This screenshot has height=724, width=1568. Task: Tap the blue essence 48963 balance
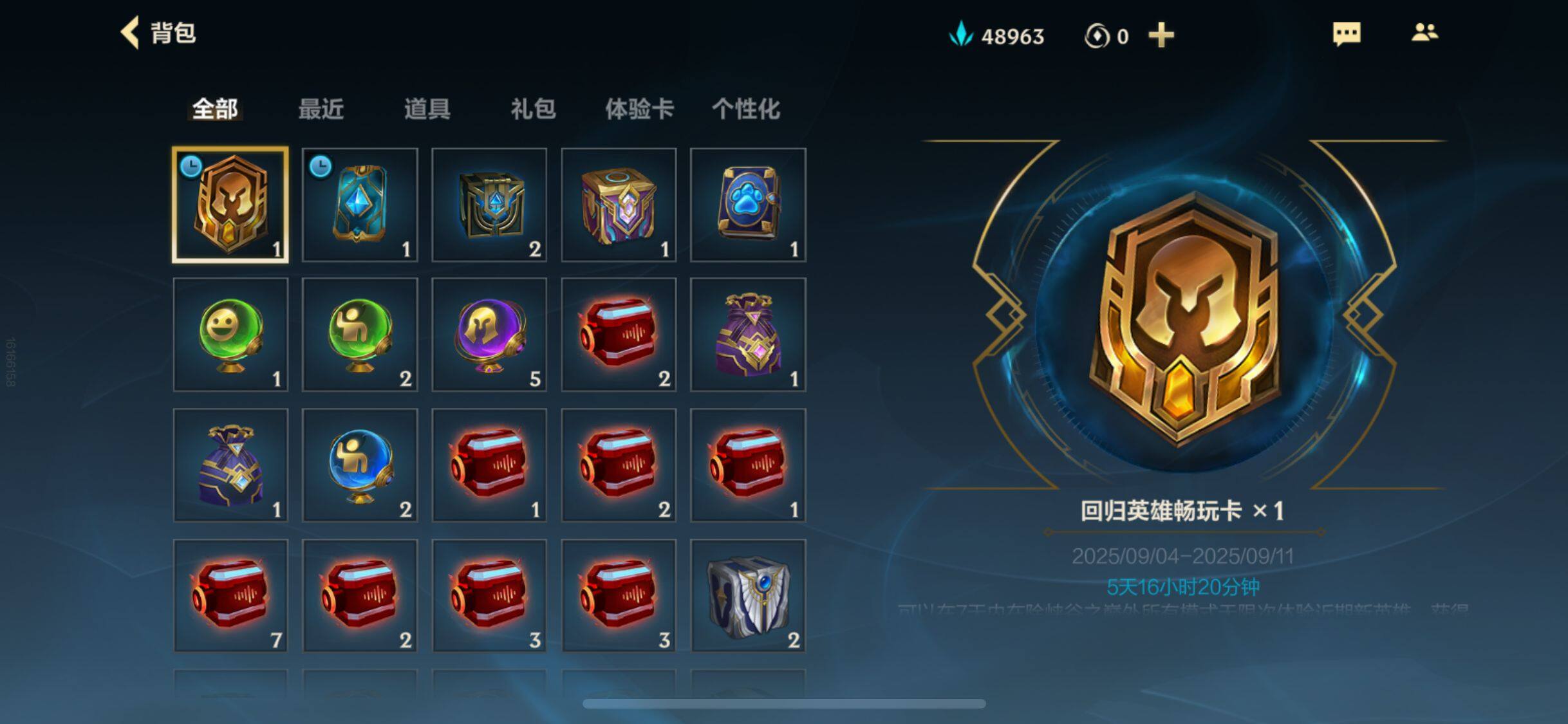point(996,35)
